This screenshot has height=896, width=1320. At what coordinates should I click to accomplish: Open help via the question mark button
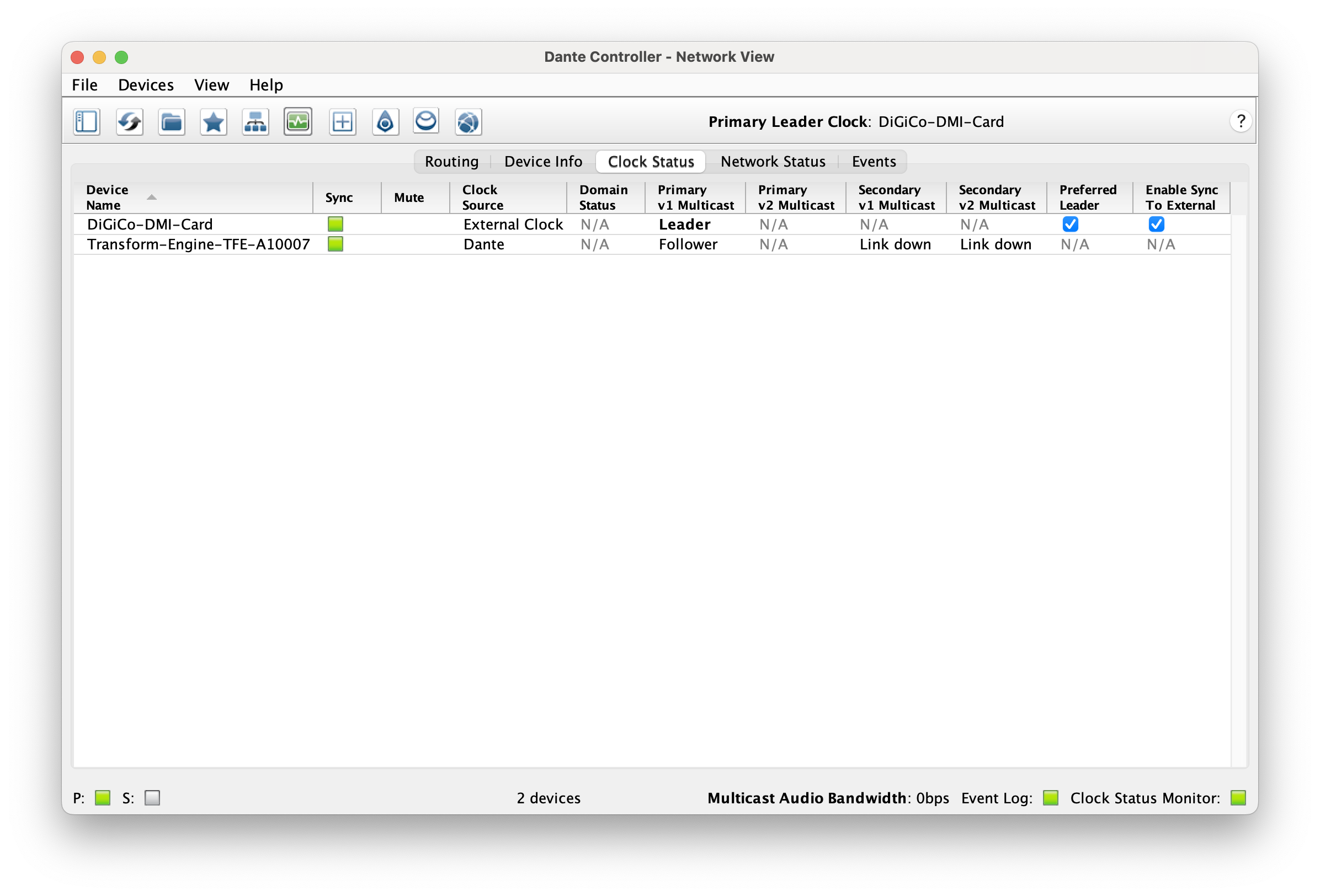1241,121
